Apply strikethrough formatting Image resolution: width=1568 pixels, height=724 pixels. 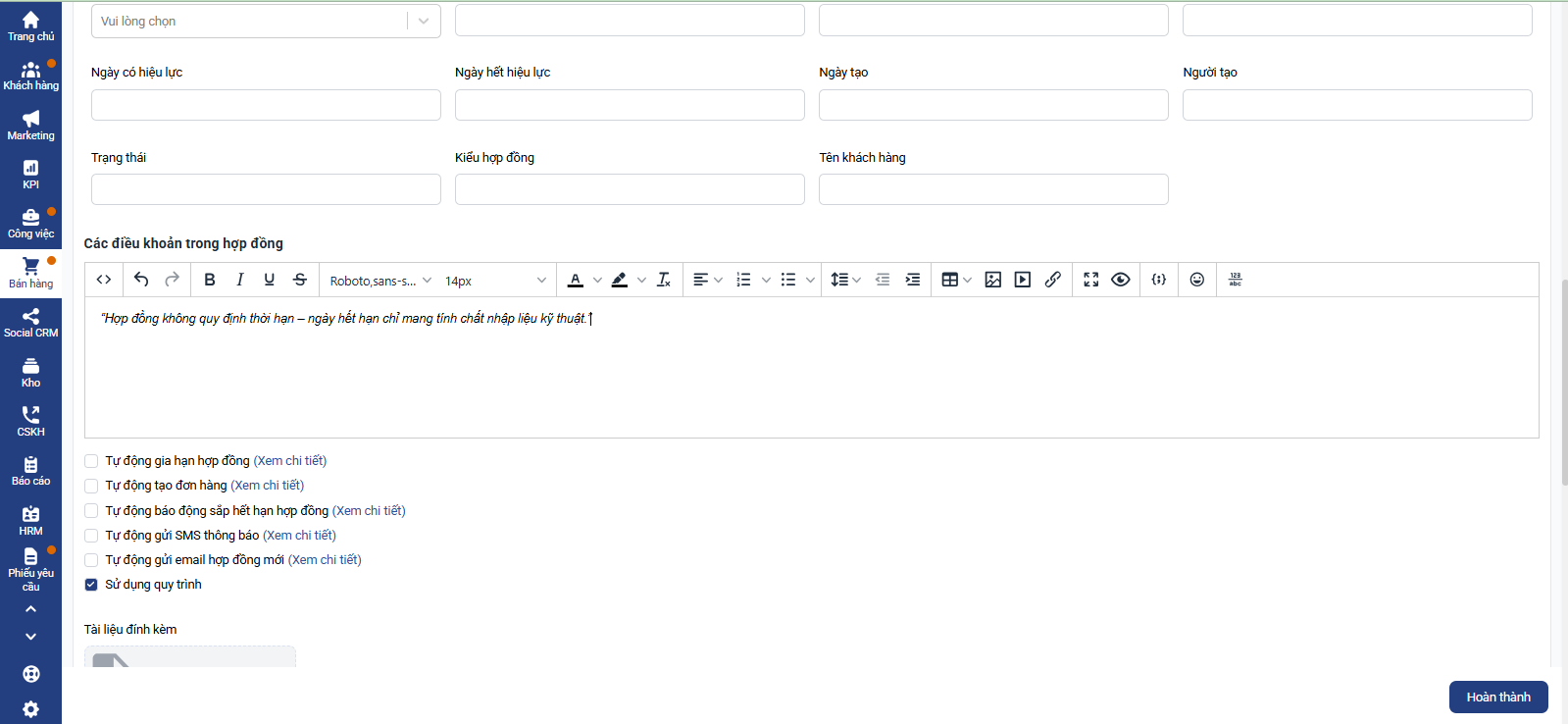pos(300,280)
